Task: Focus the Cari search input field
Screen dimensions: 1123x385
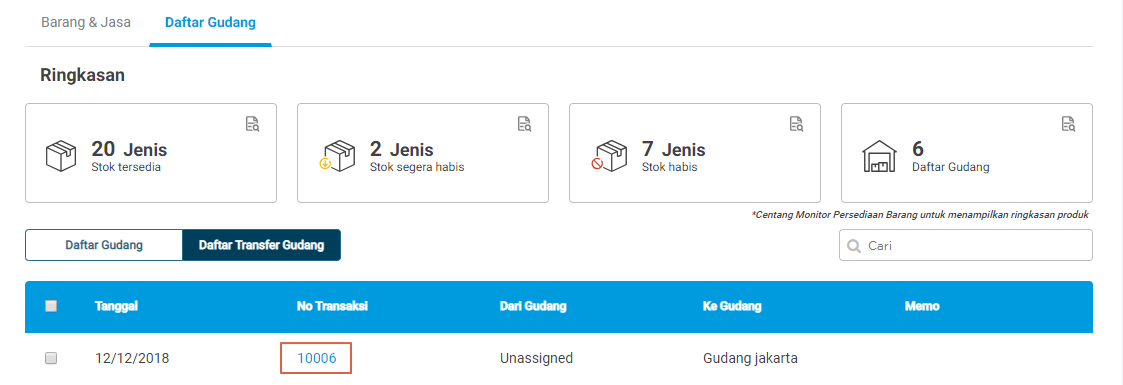Action: (x=965, y=245)
